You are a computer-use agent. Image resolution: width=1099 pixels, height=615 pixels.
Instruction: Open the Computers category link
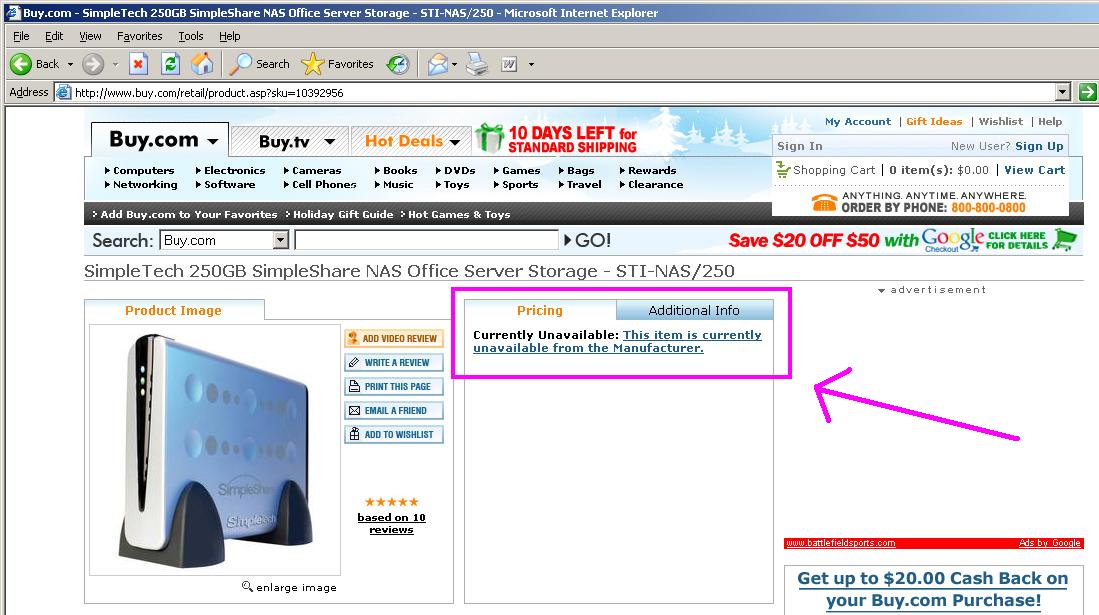coord(143,170)
